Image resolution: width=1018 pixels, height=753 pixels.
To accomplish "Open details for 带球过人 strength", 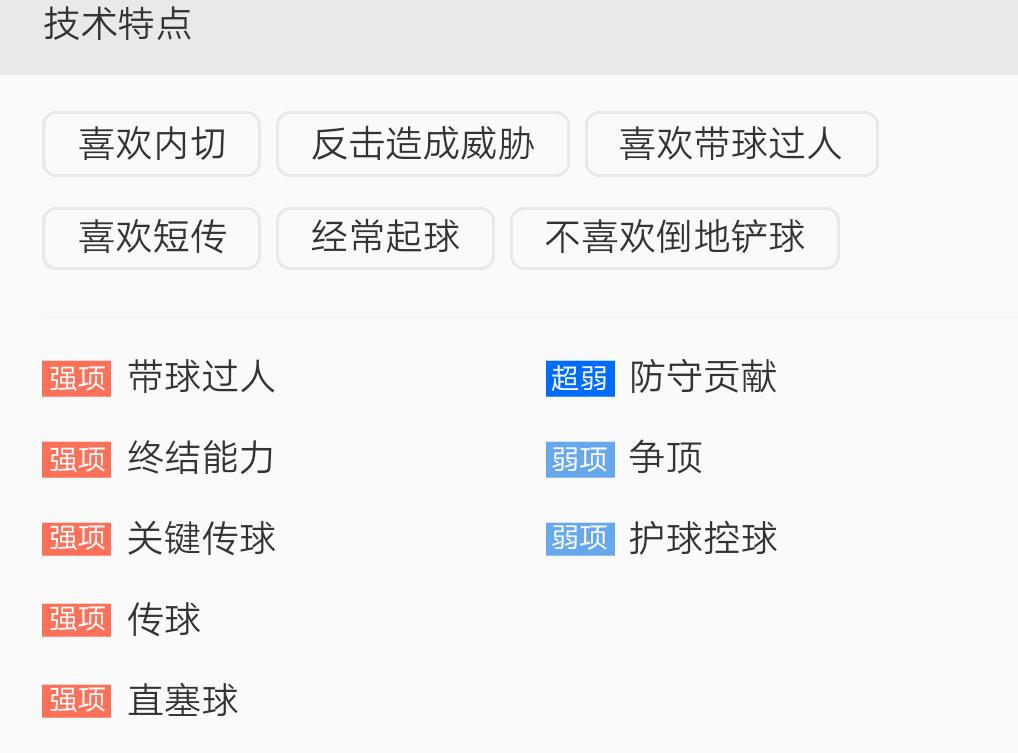I will point(200,379).
